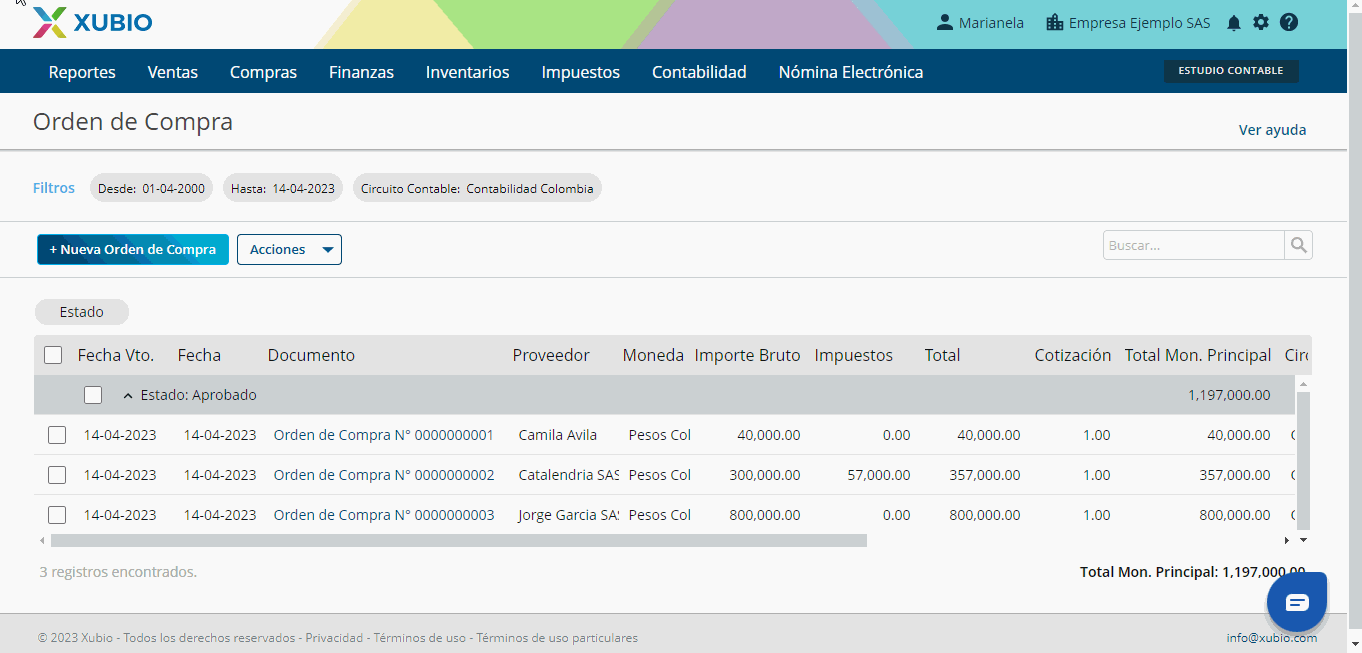The image size is (1362, 653).
Task: Sort by Fecha Vto. column header
Action: coord(116,355)
